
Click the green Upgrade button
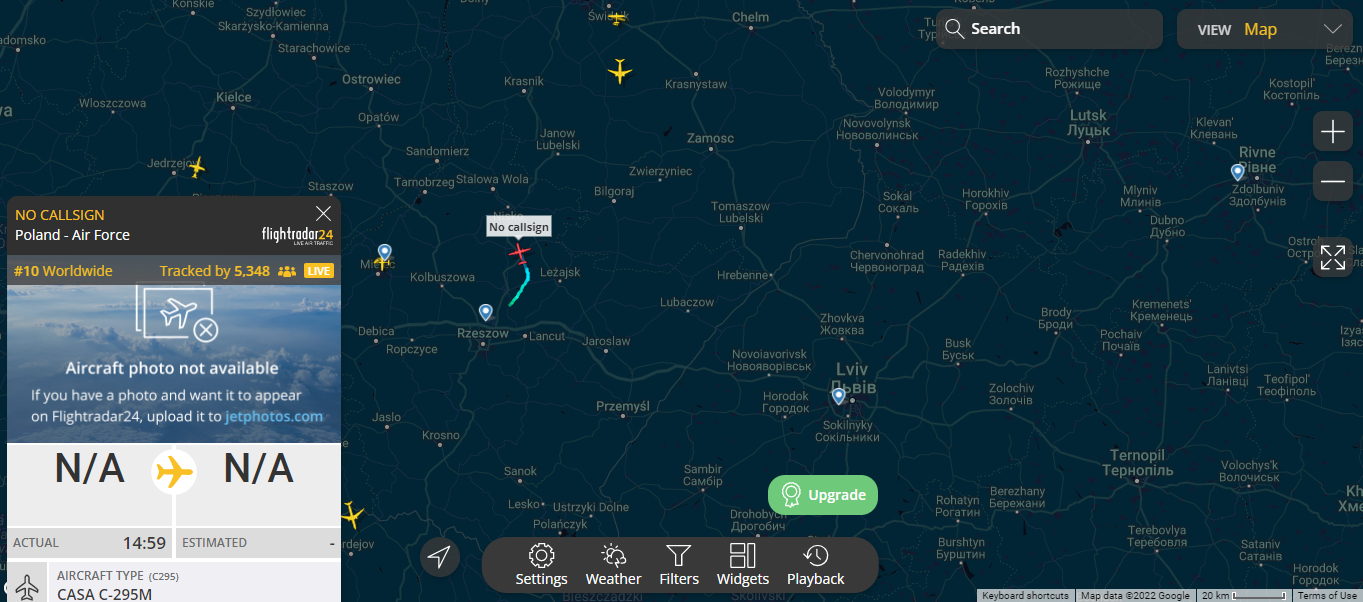(x=823, y=495)
